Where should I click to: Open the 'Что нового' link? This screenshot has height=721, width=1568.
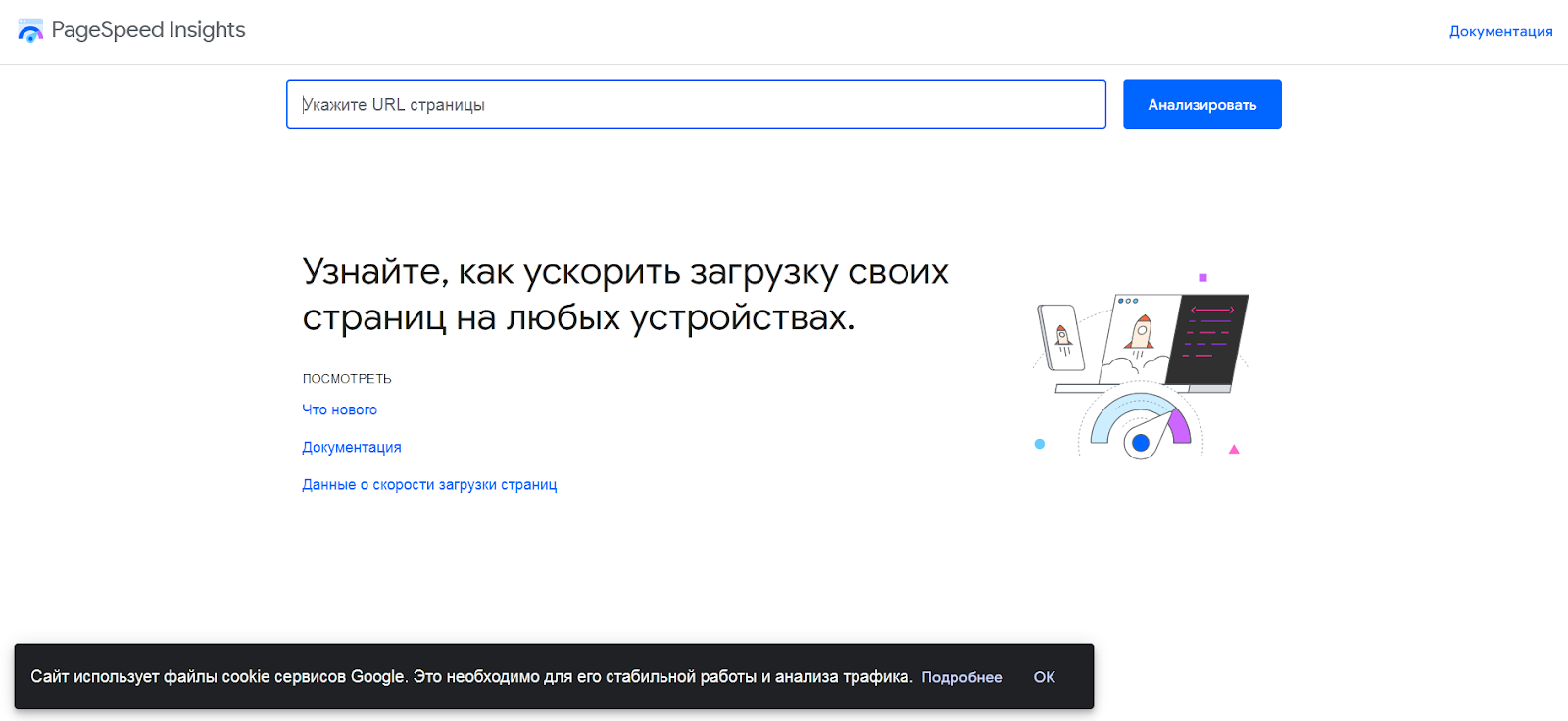[x=339, y=409]
